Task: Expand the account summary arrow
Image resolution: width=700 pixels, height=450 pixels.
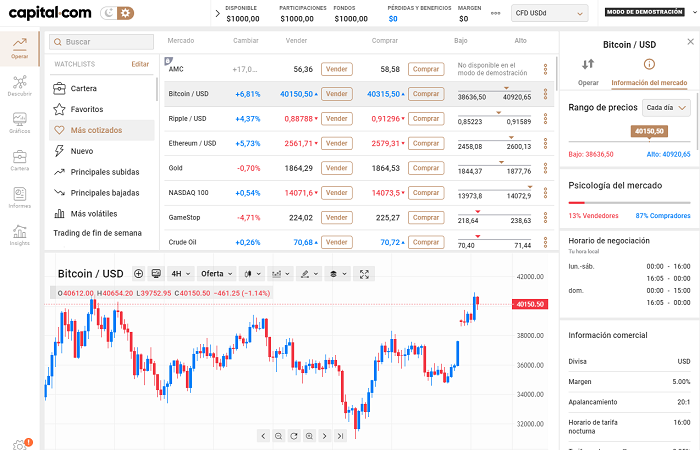Action: pos(217,13)
